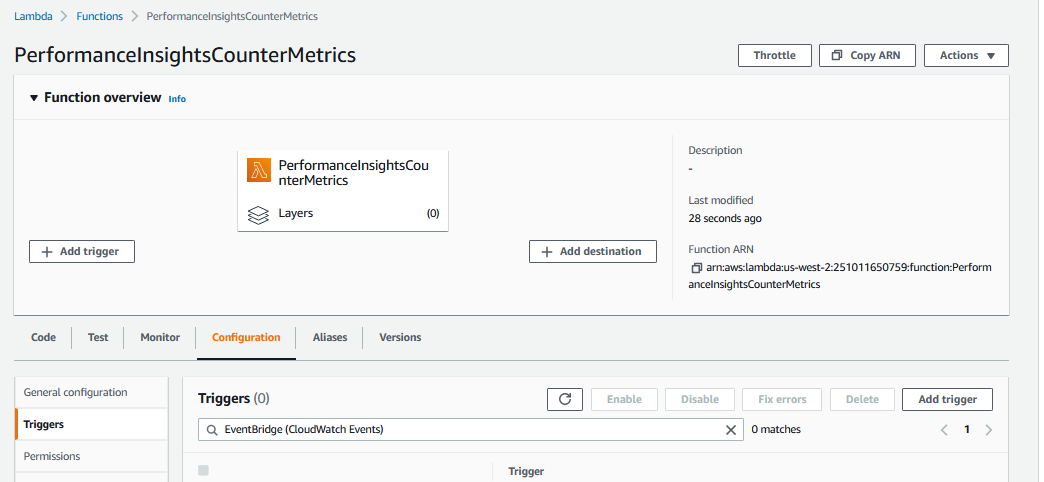
Task: Click Add trigger in function overview diagram
Action: (82, 252)
